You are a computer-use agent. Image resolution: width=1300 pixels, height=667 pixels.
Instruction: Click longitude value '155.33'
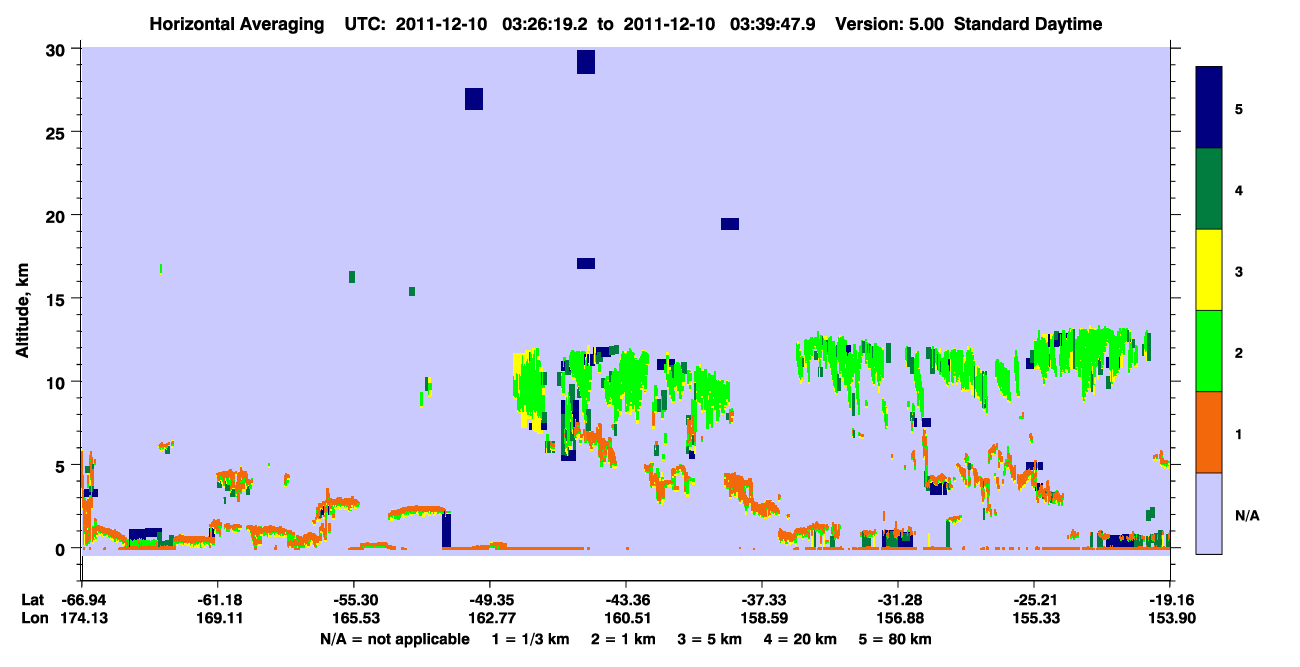[x=1034, y=619]
